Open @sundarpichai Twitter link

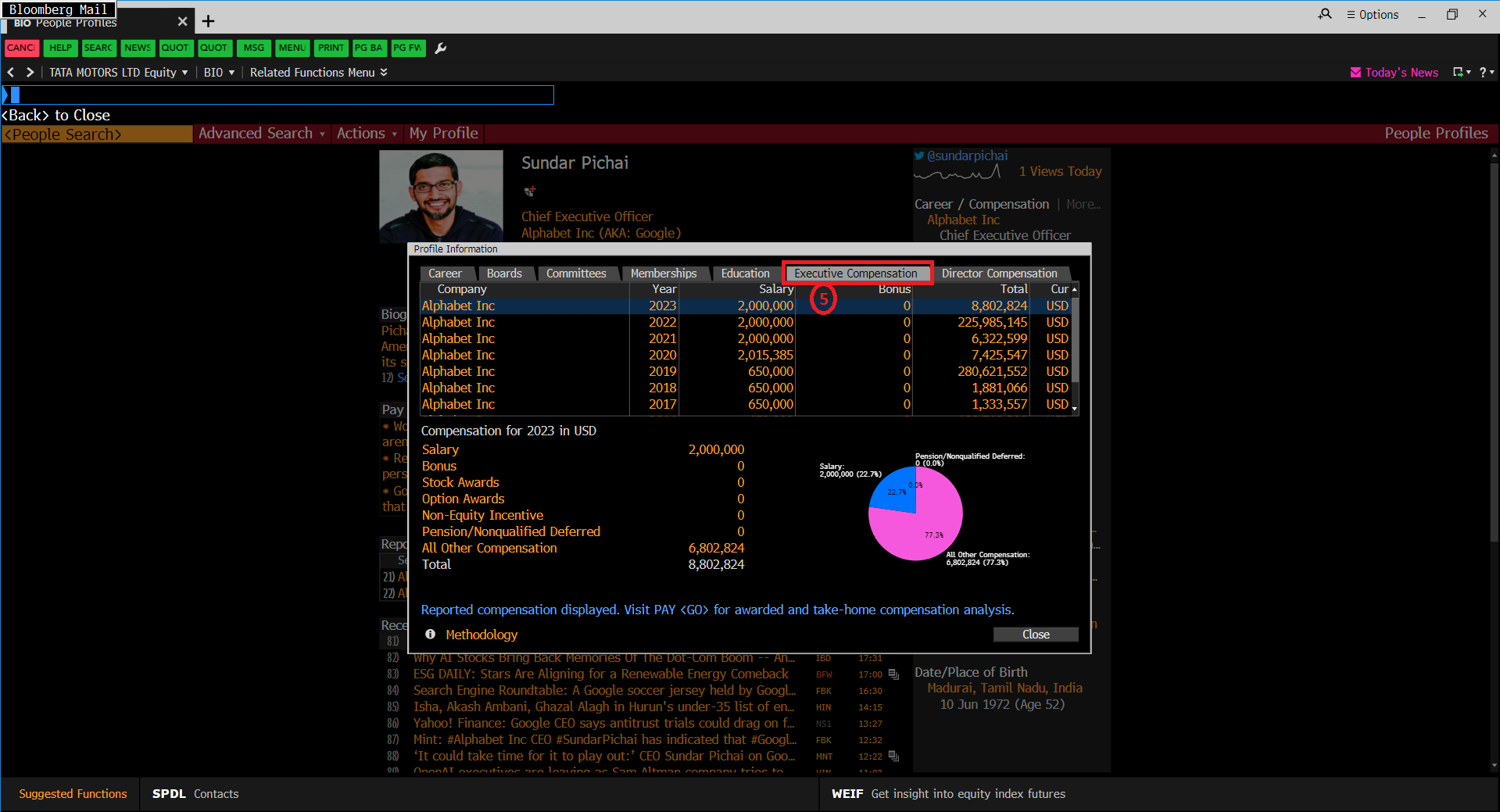[967, 156]
